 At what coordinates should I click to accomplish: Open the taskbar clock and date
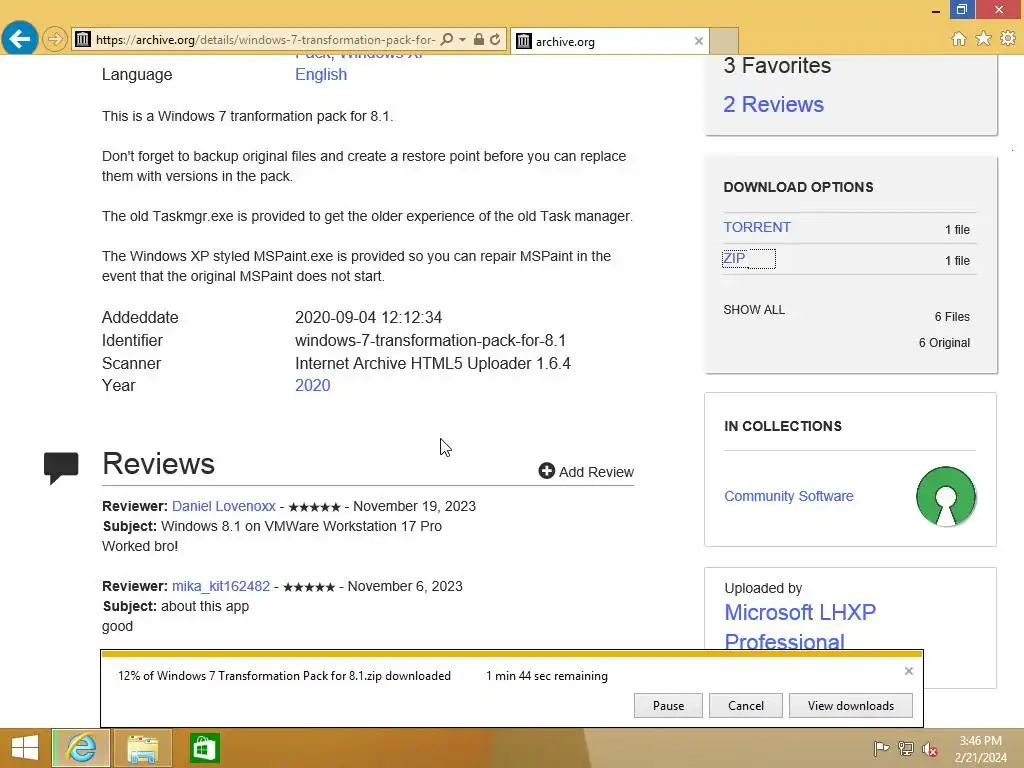click(x=980, y=749)
